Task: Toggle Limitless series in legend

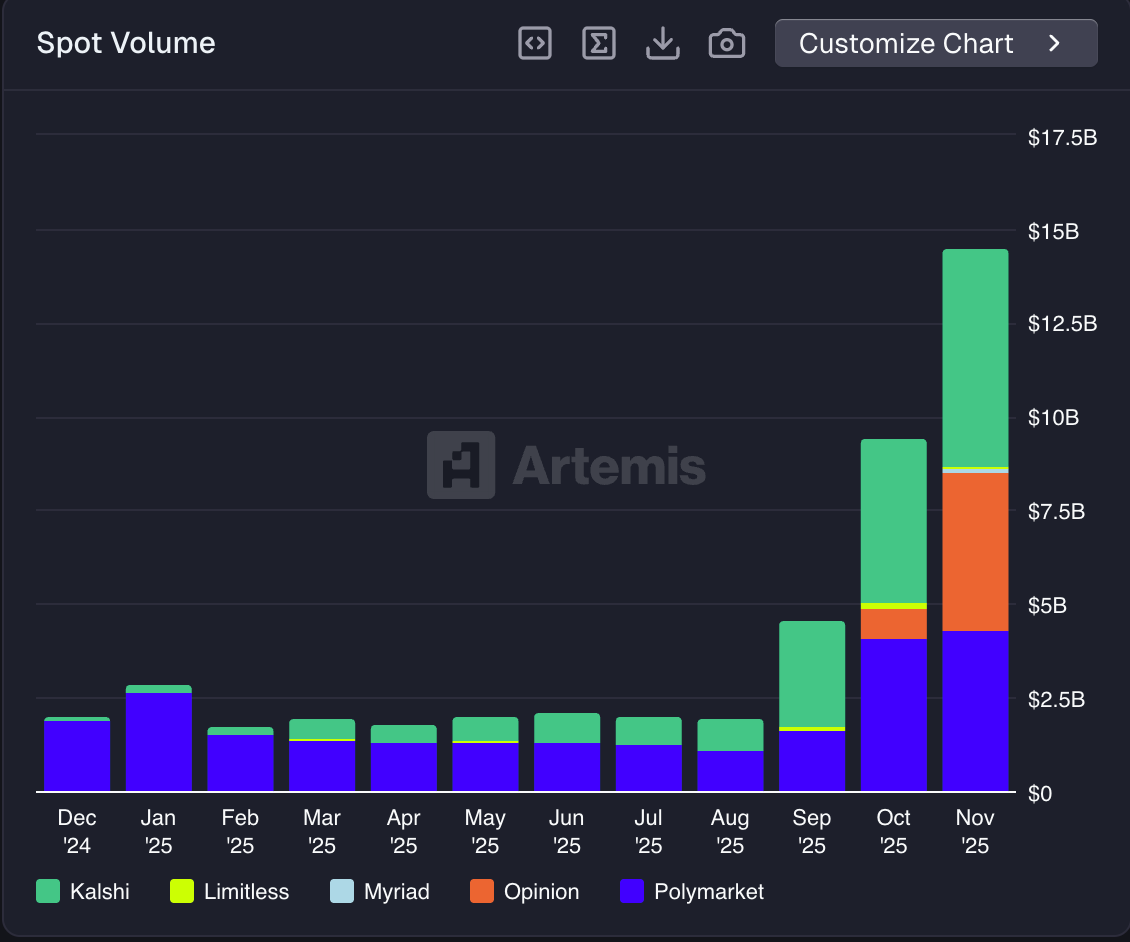Action: click(x=246, y=892)
